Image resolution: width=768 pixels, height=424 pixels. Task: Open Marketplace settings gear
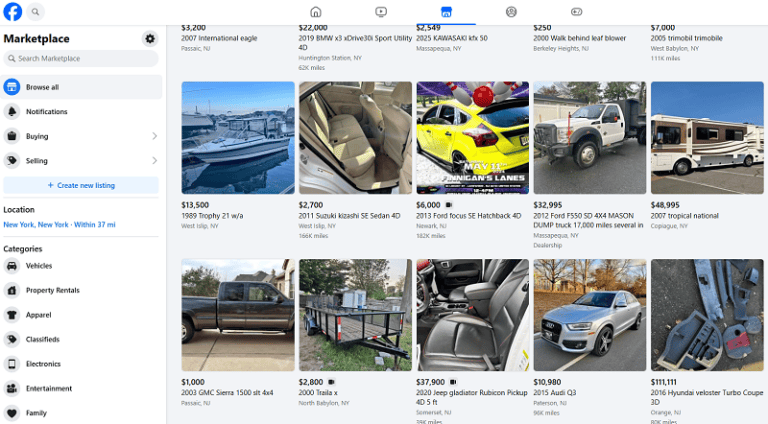click(x=150, y=39)
